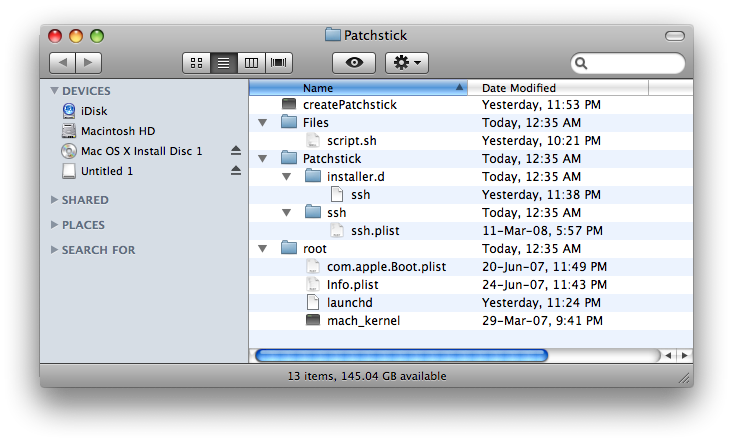Select the mach_kernel file

point(363,321)
